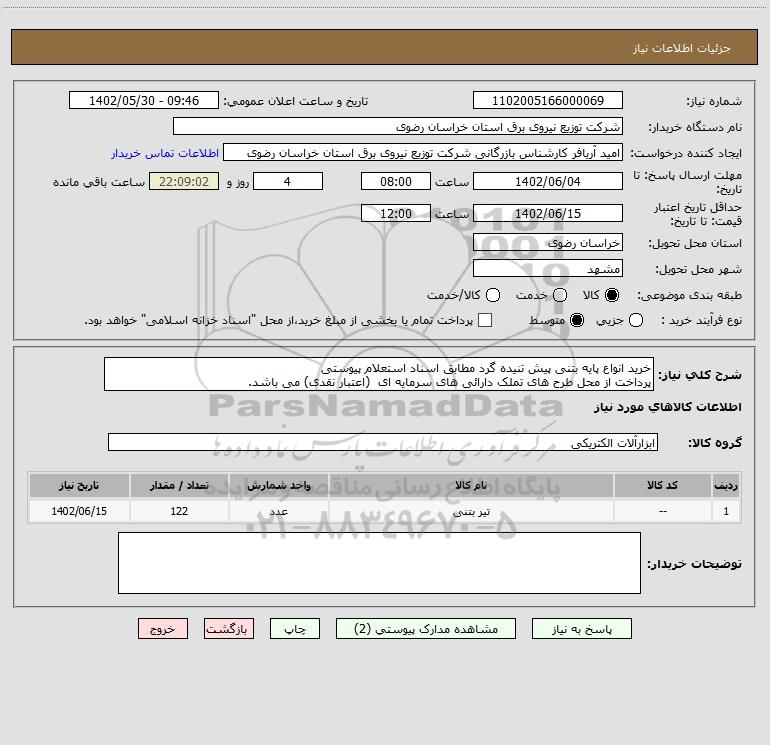Click the اطلاعات کالاهای مورد نیاز heading
The image size is (770, 745).
pos(668,407)
